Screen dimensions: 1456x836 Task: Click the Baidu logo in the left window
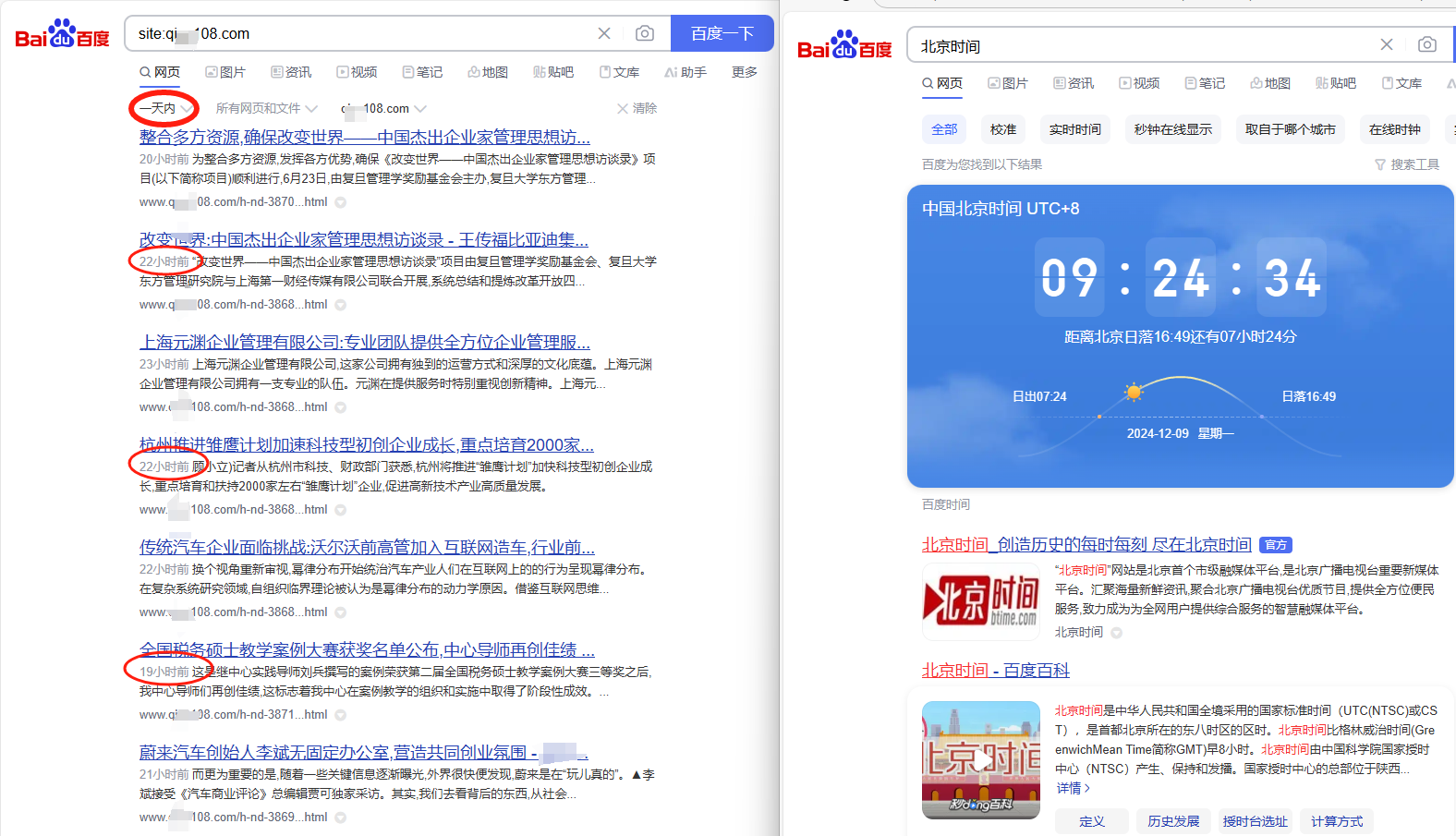click(62, 33)
